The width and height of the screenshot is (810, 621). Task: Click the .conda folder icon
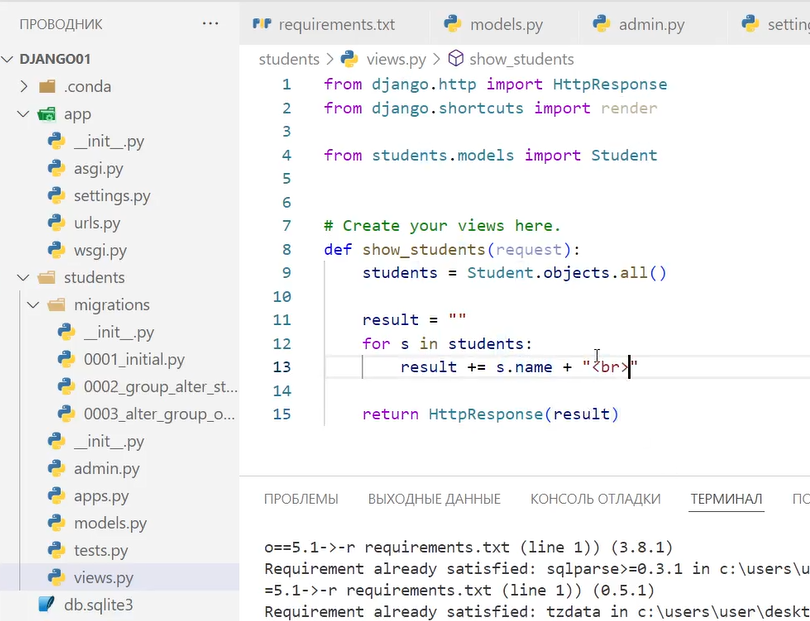[x=47, y=87]
